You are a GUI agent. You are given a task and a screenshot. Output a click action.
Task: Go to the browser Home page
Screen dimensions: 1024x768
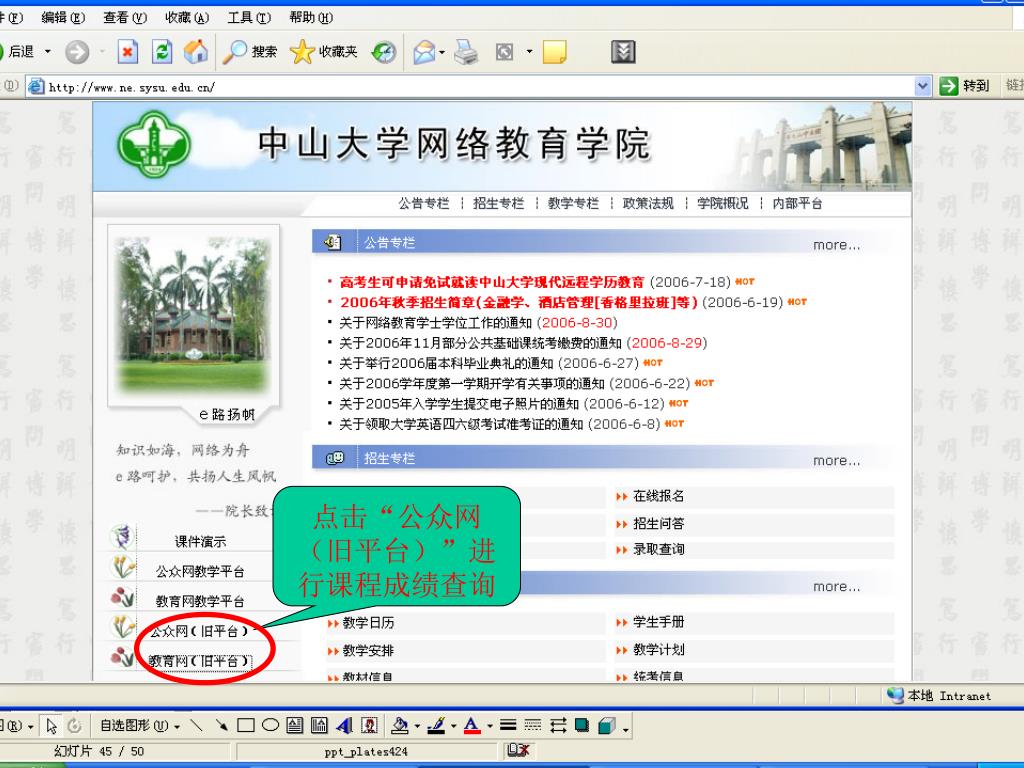click(x=196, y=52)
